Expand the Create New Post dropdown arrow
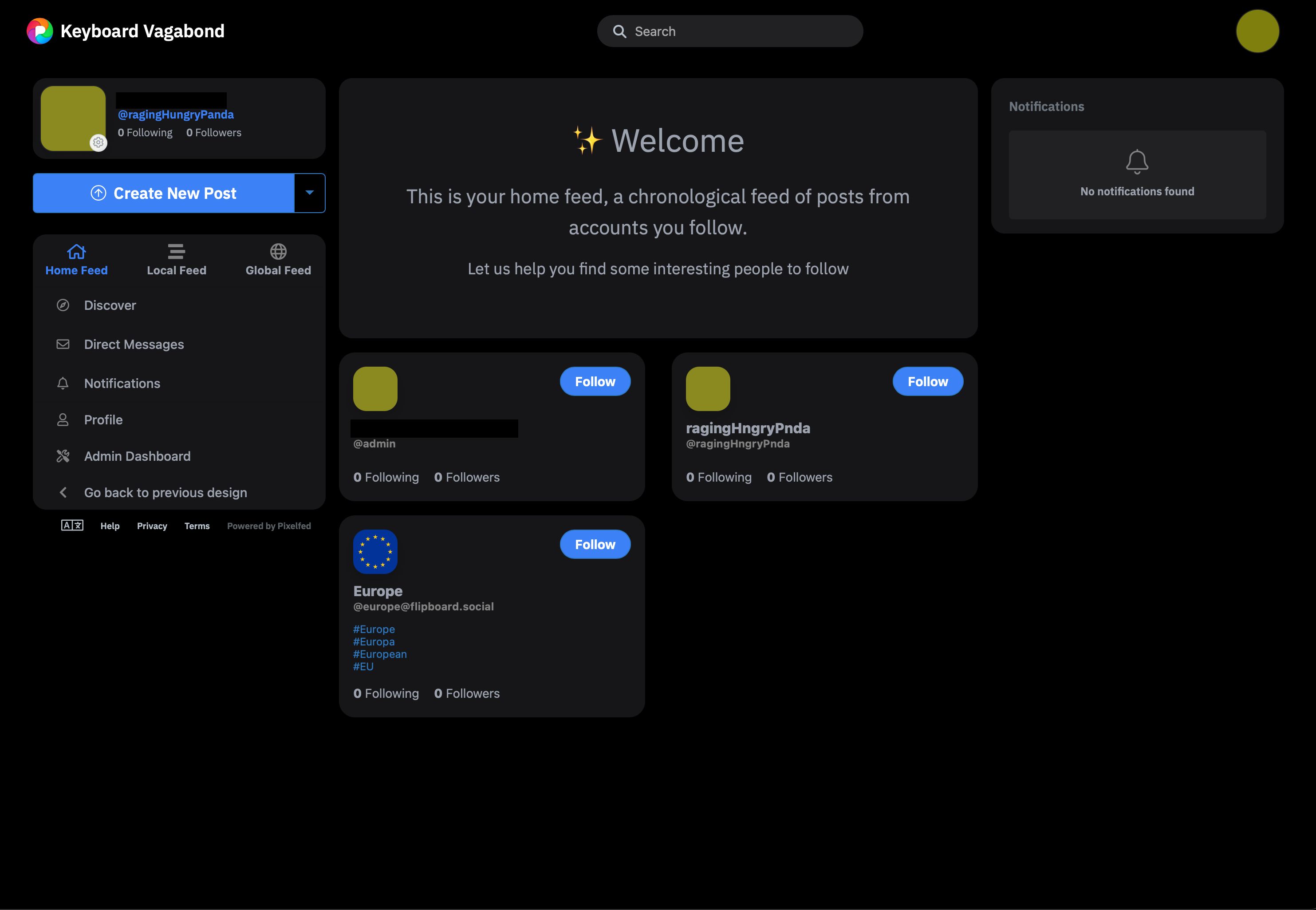1316x910 pixels. [x=310, y=193]
